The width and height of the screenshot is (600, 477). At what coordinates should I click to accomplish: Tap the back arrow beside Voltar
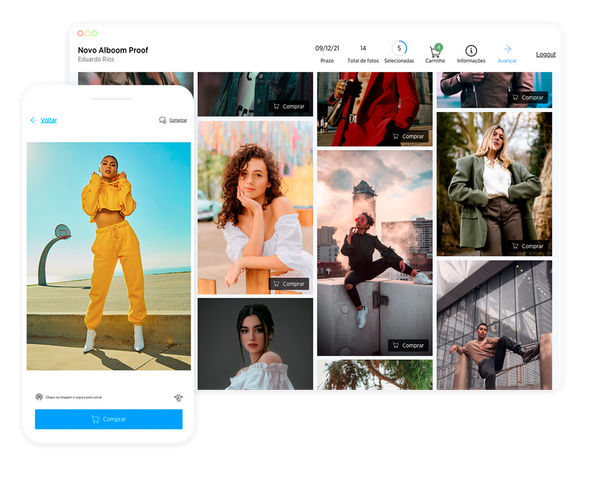[33, 120]
